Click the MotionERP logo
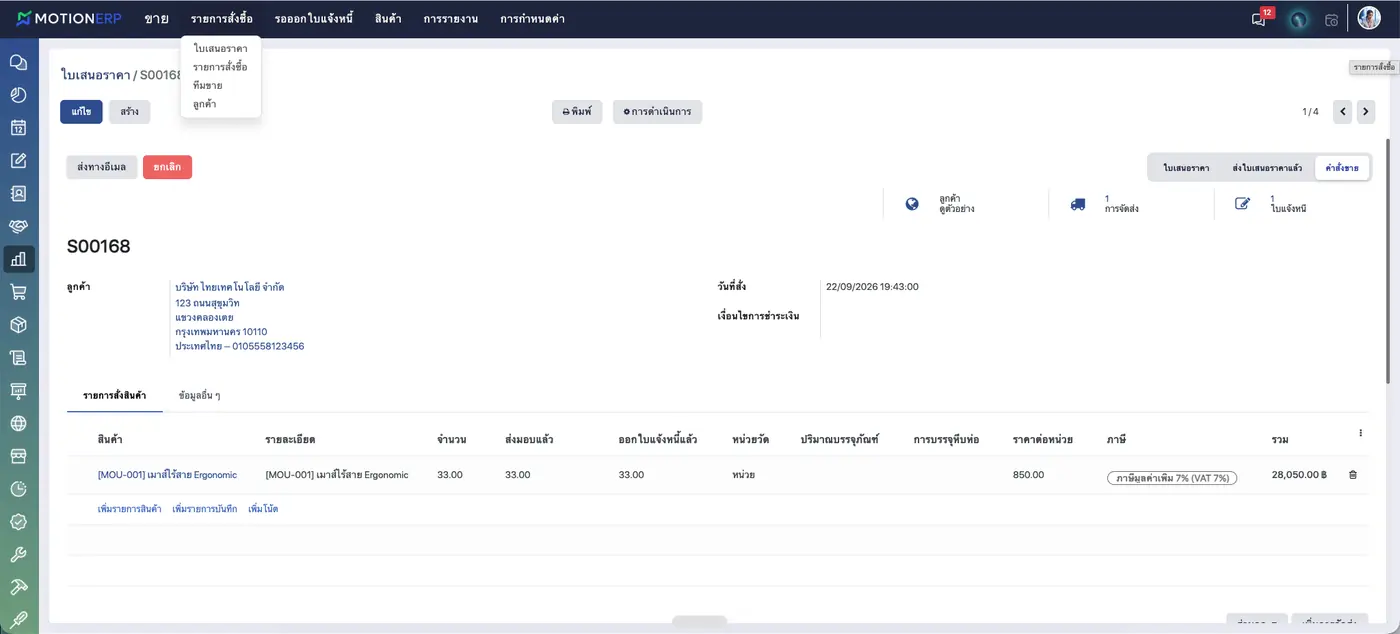 (x=69, y=19)
